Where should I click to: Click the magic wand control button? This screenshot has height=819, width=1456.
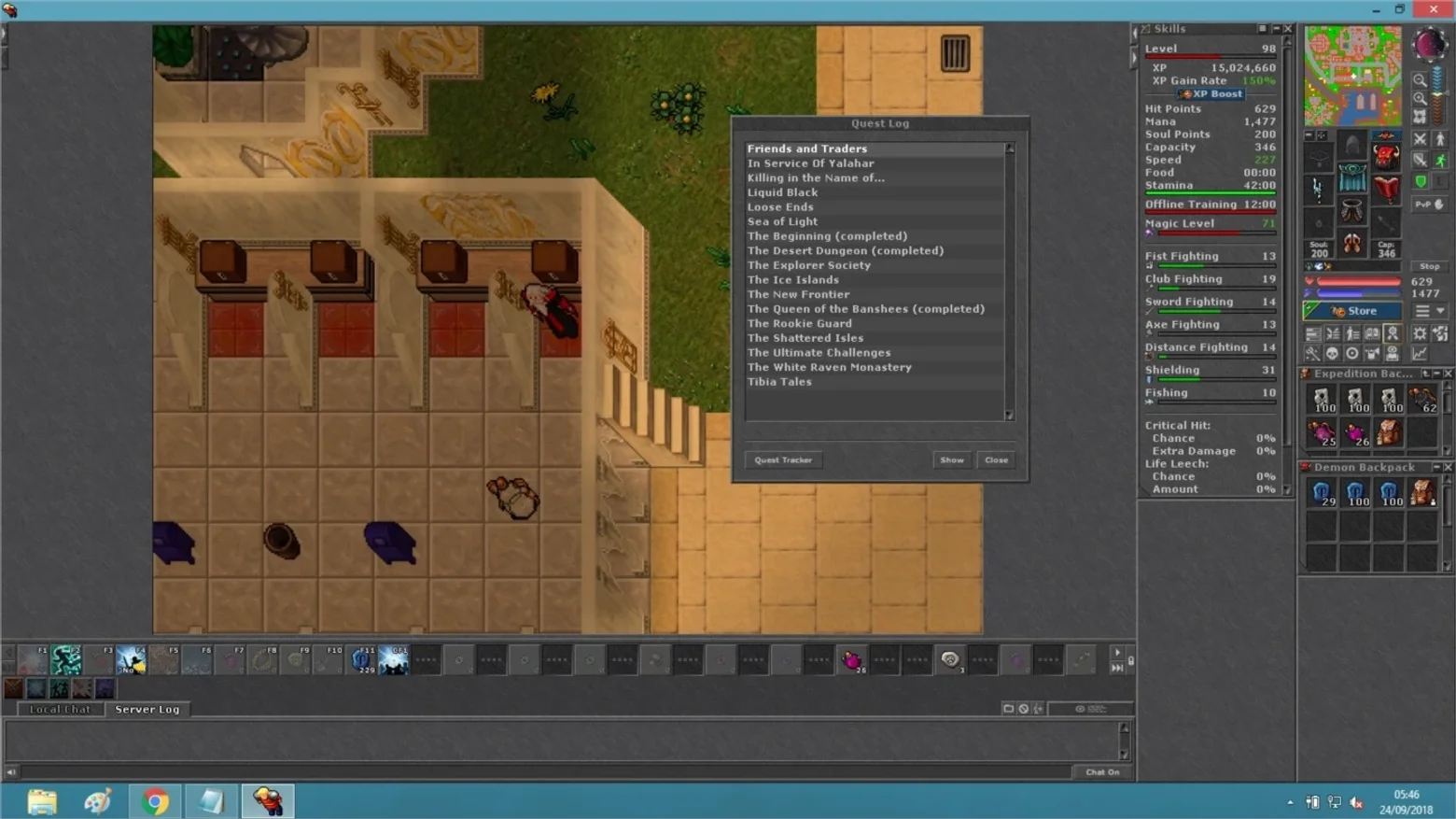1312,353
